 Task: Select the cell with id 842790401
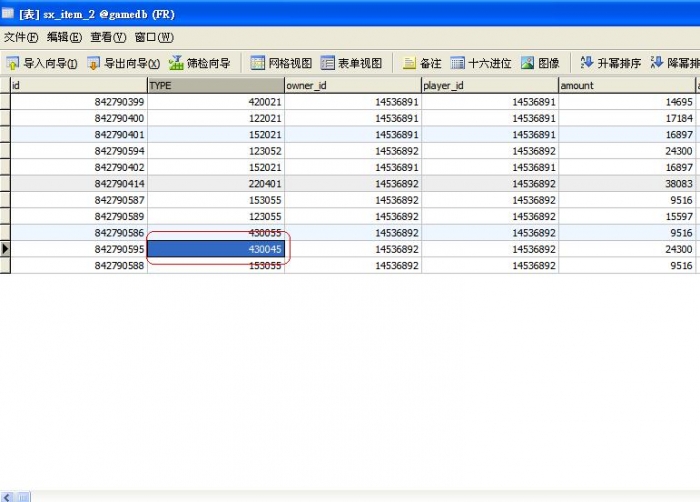[79, 134]
